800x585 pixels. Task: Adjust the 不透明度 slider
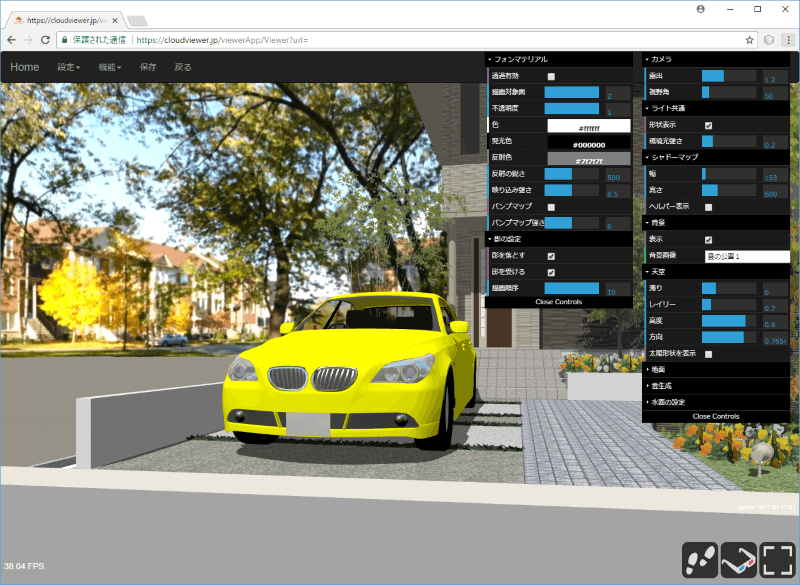(x=571, y=108)
